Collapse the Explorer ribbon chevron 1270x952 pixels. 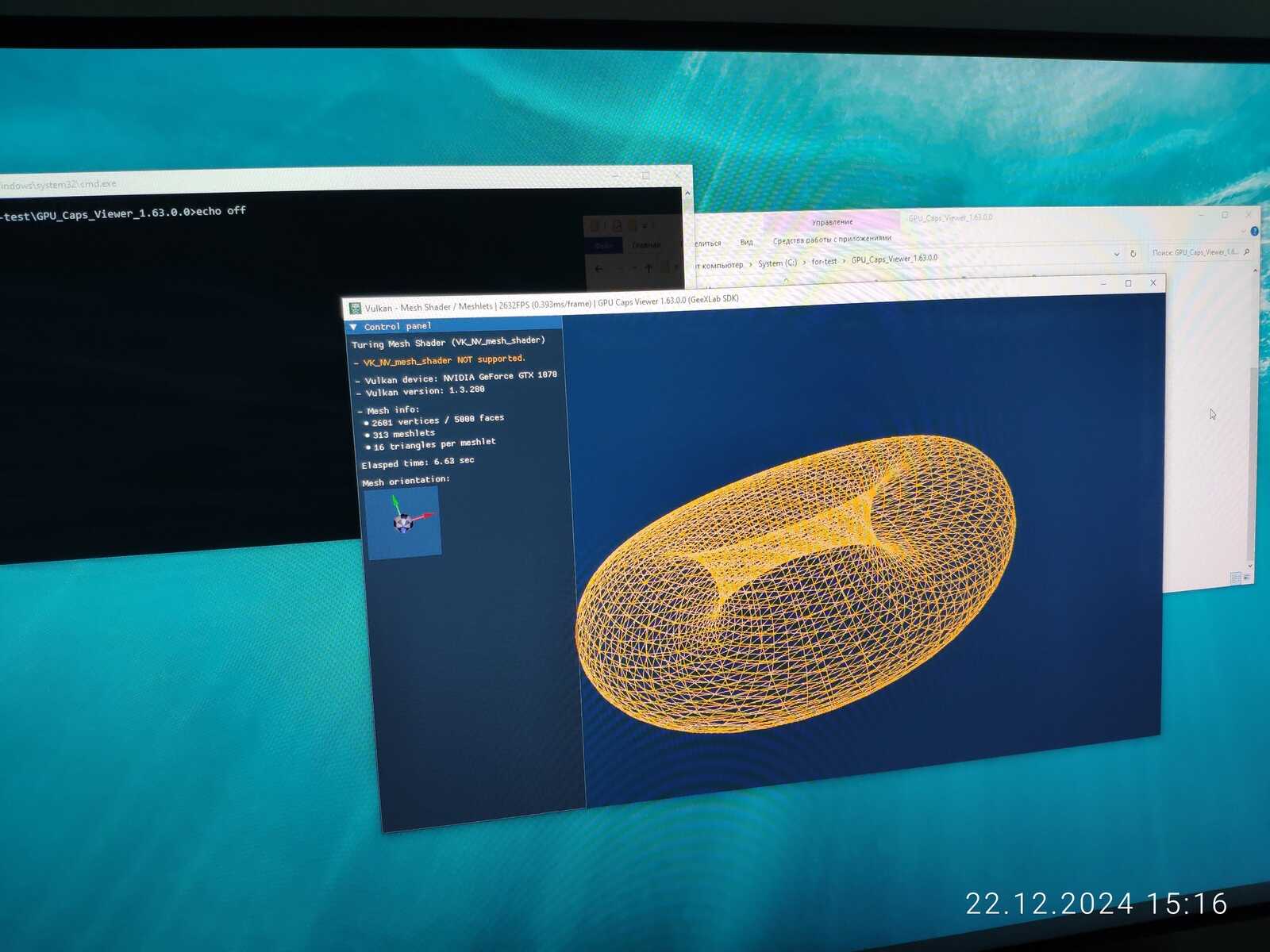(x=1245, y=232)
